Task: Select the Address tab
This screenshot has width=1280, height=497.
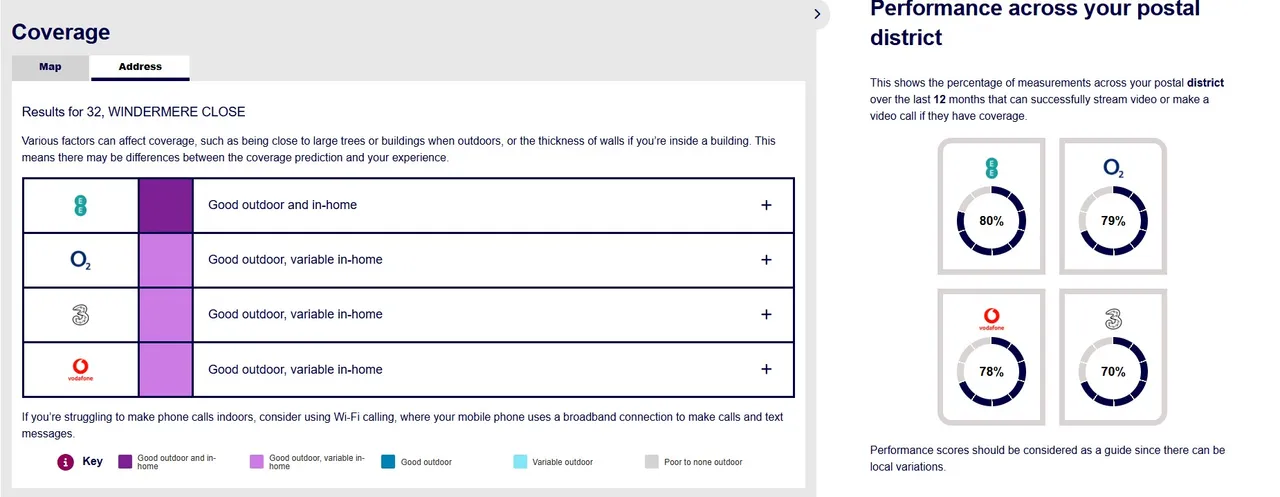Action: click(x=140, y=67)
